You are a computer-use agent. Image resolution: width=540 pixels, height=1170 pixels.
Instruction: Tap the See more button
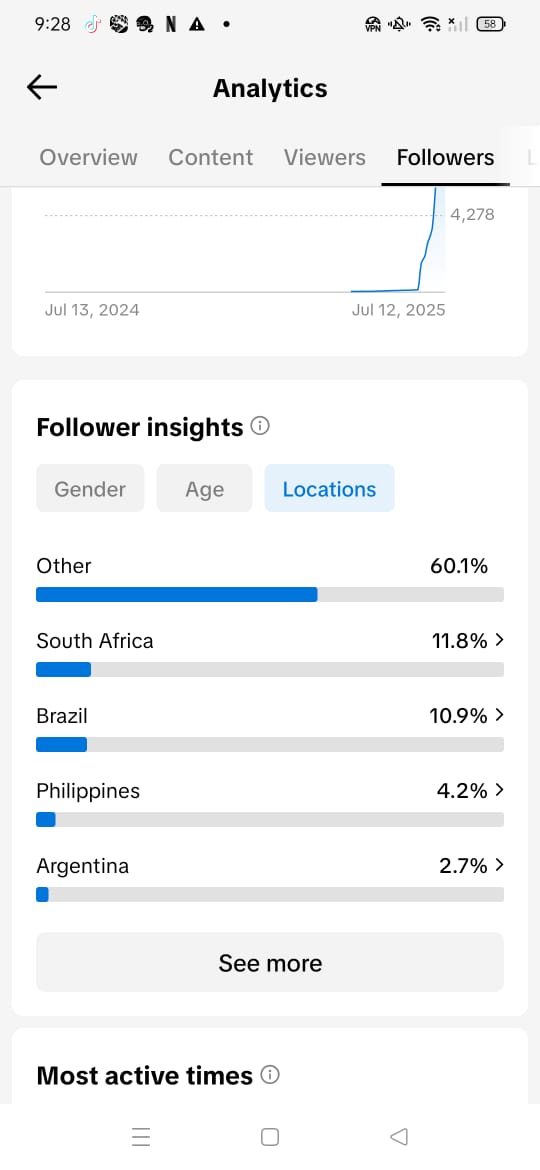point(270,963)
